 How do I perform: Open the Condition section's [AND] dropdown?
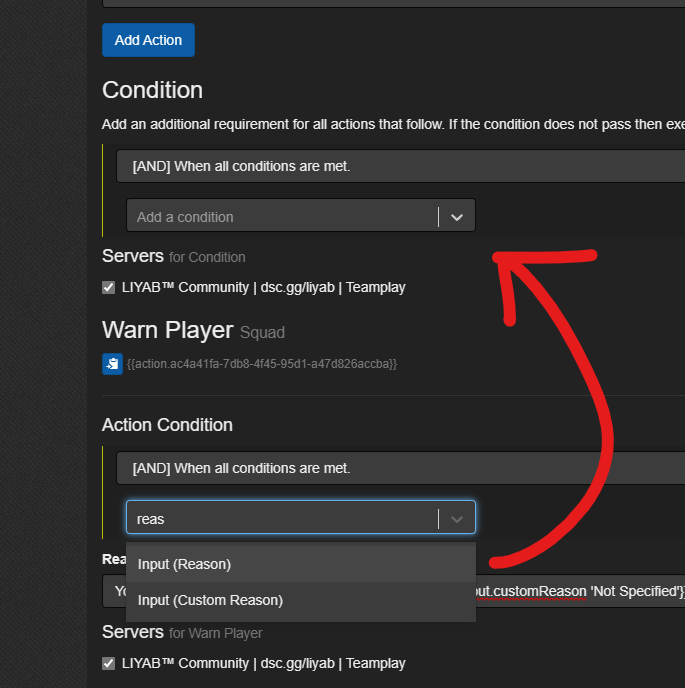(x=400, y=166)
